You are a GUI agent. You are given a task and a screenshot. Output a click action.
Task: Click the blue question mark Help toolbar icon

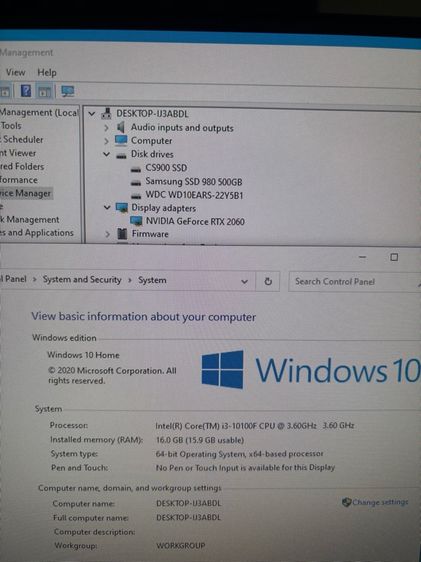(26, 91)
